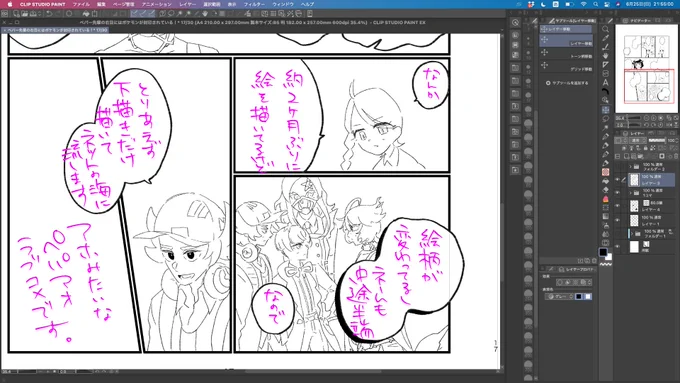Hide the 1コマ folder via eye icon

point(618,193)
